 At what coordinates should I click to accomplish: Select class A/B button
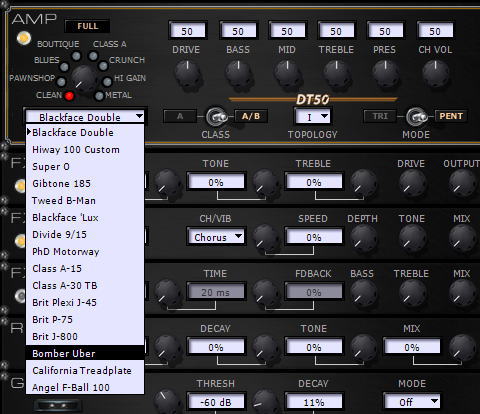tap(251, 116)
